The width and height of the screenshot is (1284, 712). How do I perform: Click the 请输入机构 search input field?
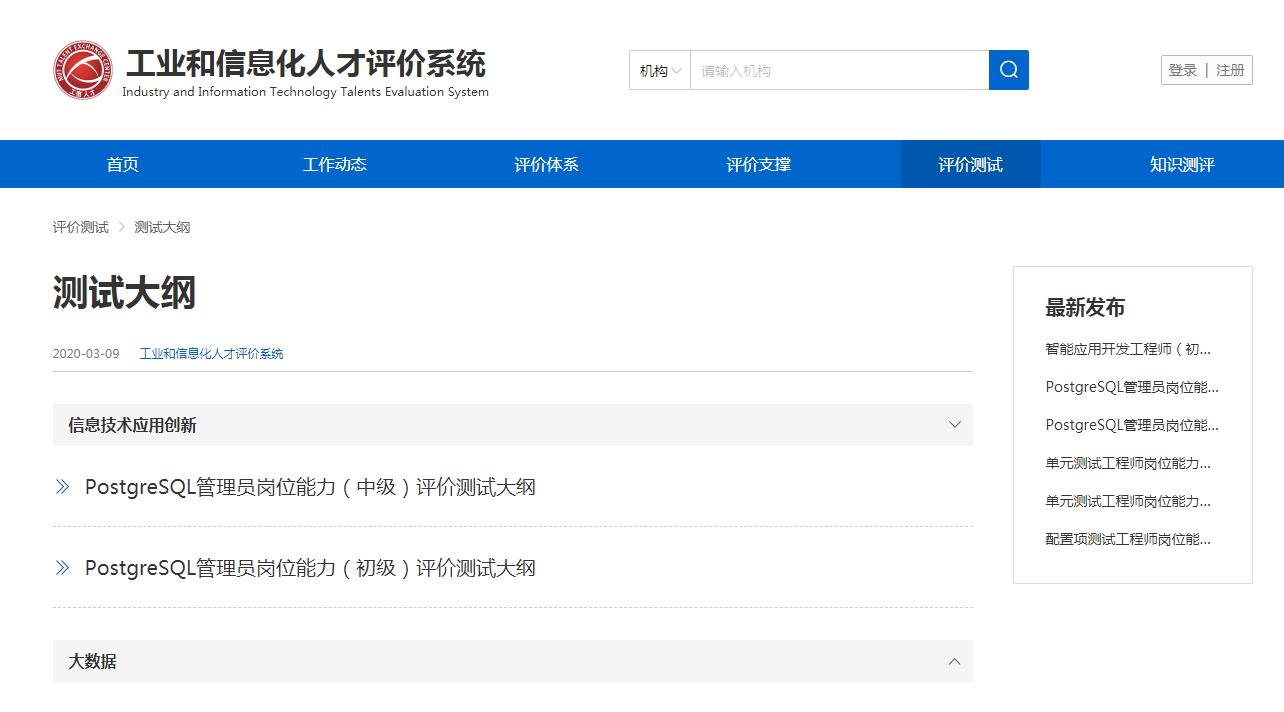(839, 70)
